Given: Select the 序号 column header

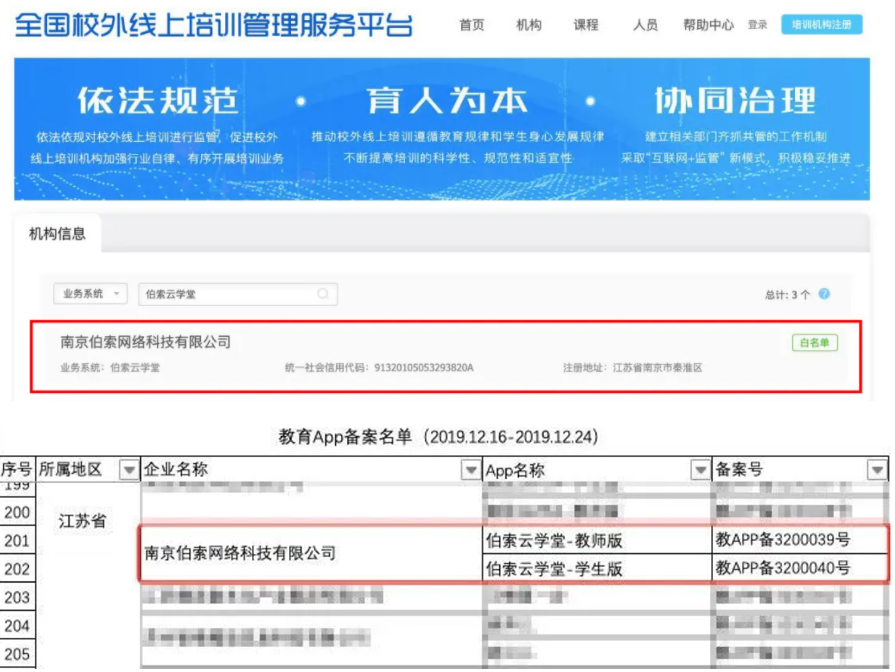Looking at the screenshot, I should 17,469.
